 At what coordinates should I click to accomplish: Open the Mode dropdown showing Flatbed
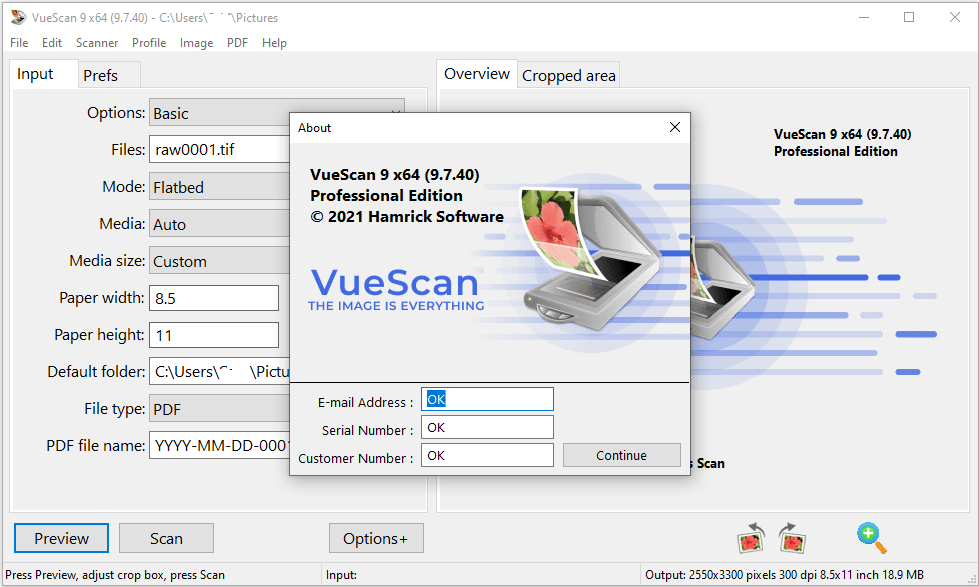point(219,187)
